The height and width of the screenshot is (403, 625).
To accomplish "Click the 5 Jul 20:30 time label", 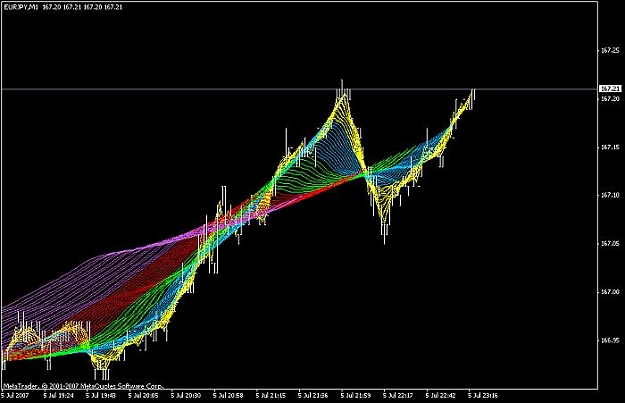I will pos(186,396).
